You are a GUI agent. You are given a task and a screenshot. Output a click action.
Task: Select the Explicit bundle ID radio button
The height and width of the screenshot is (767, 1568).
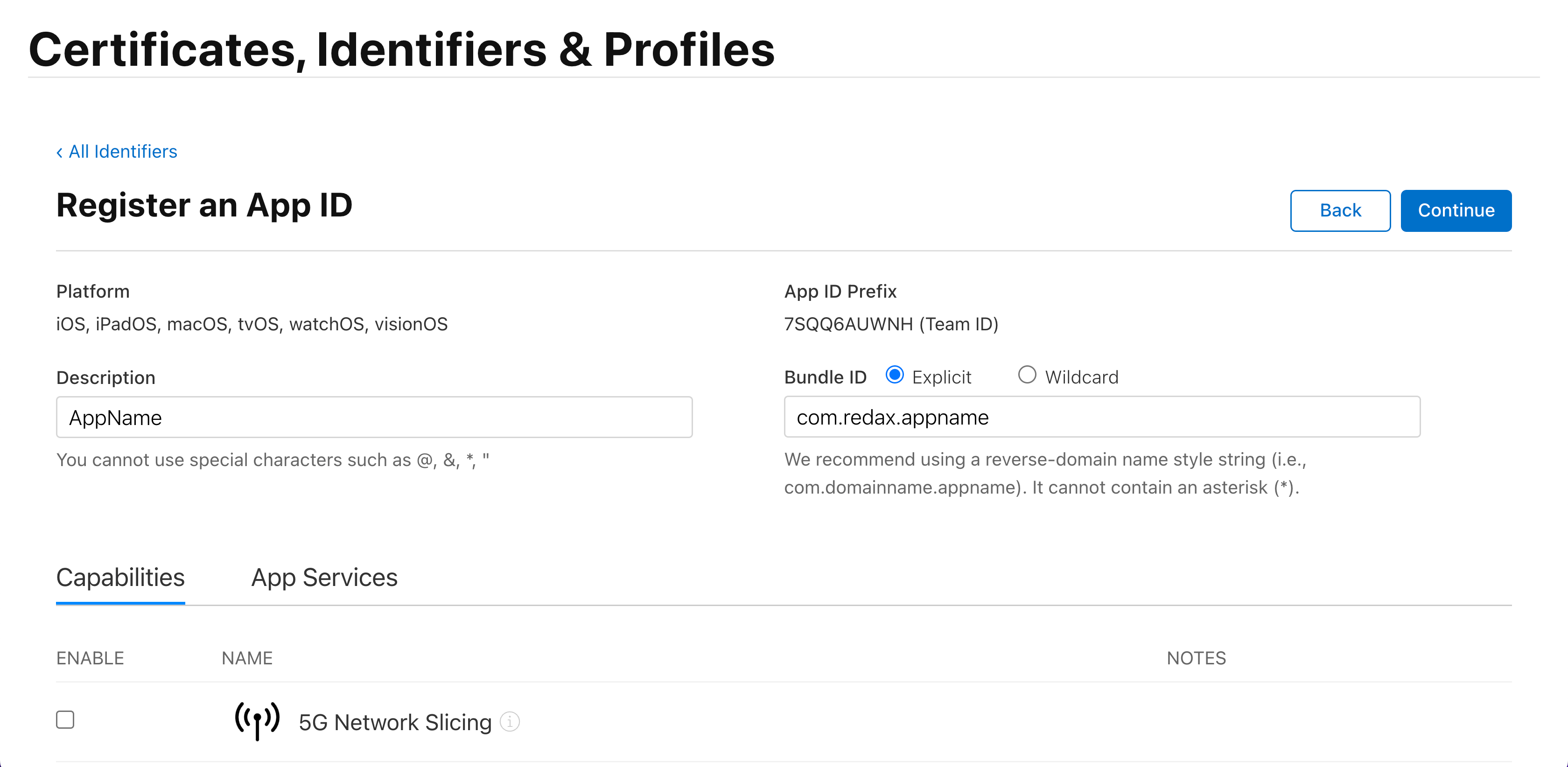[x=895, y=374]
